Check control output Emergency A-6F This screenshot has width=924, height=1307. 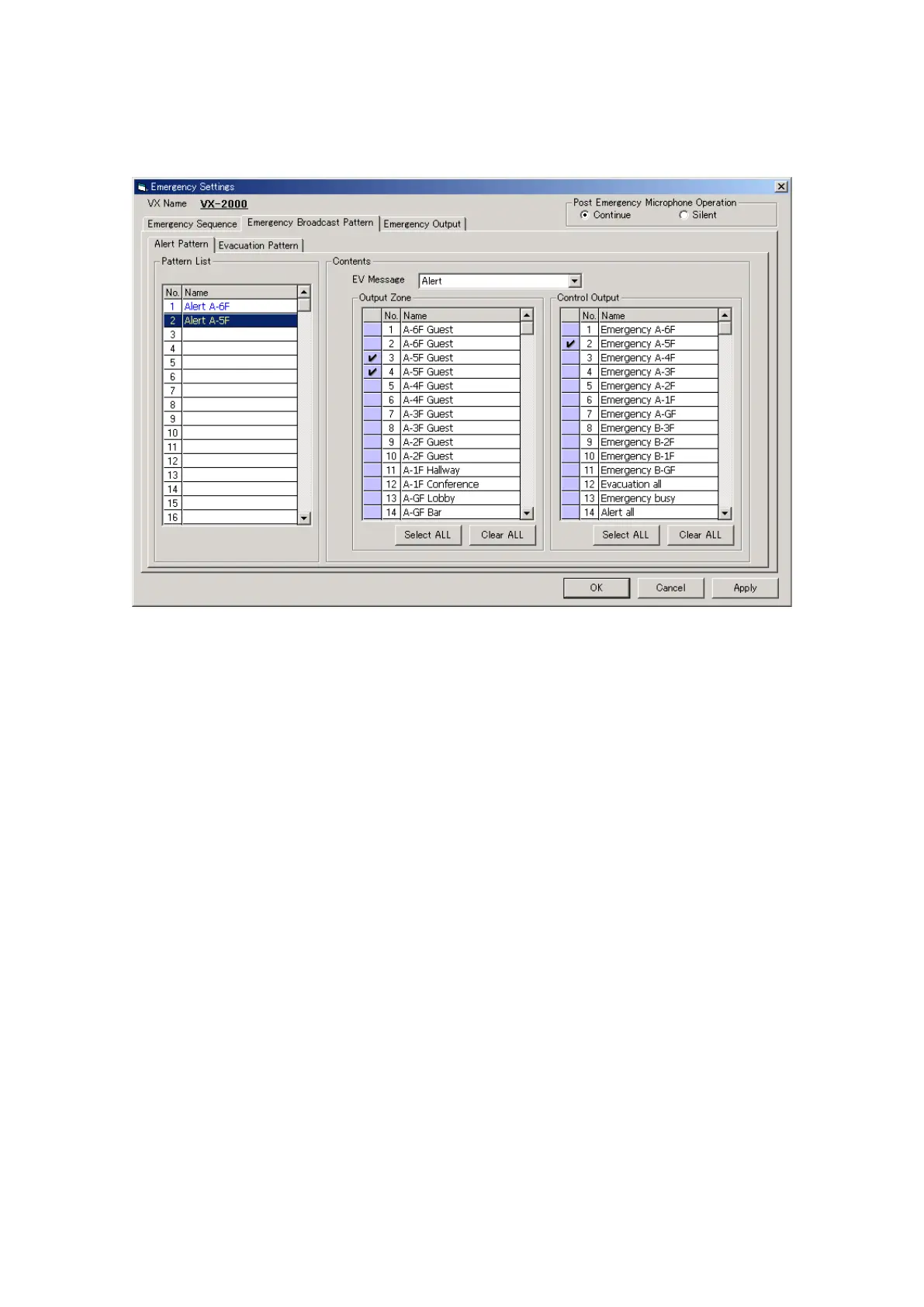[570, 330]
